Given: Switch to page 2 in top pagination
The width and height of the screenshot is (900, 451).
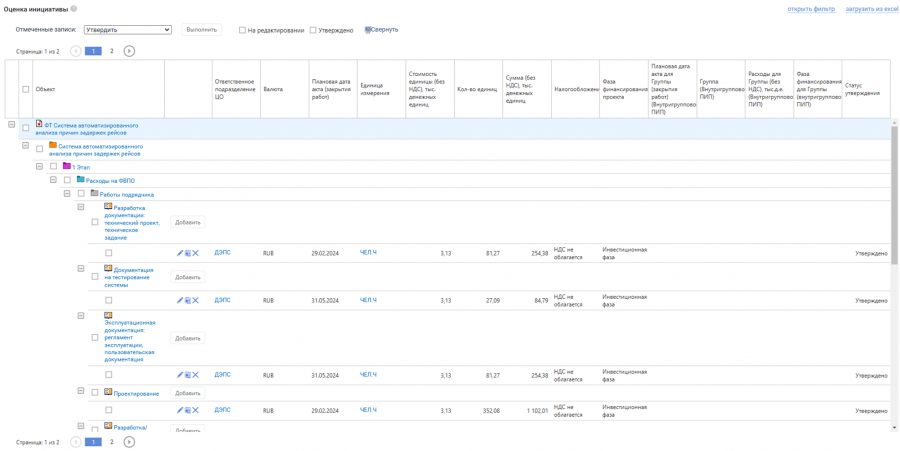Looking at the screenshot, I should [111, 51].
